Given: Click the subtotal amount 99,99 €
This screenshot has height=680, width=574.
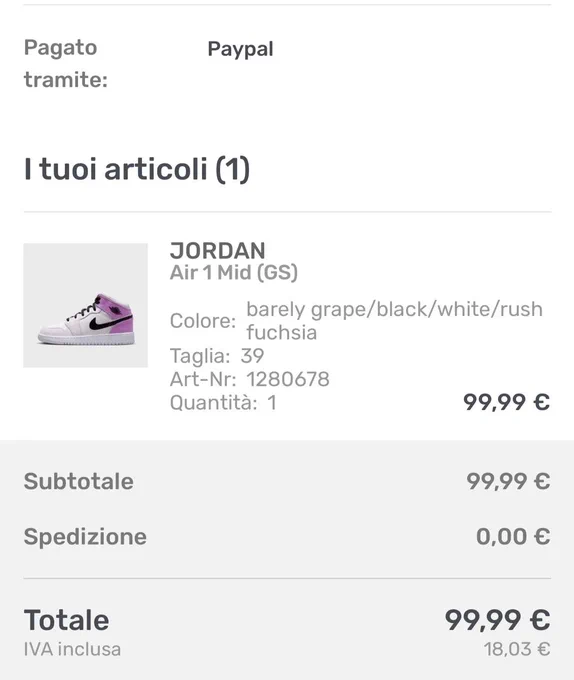Looking at the screenshot, I should pyautogui.click(x=508, y=481).
